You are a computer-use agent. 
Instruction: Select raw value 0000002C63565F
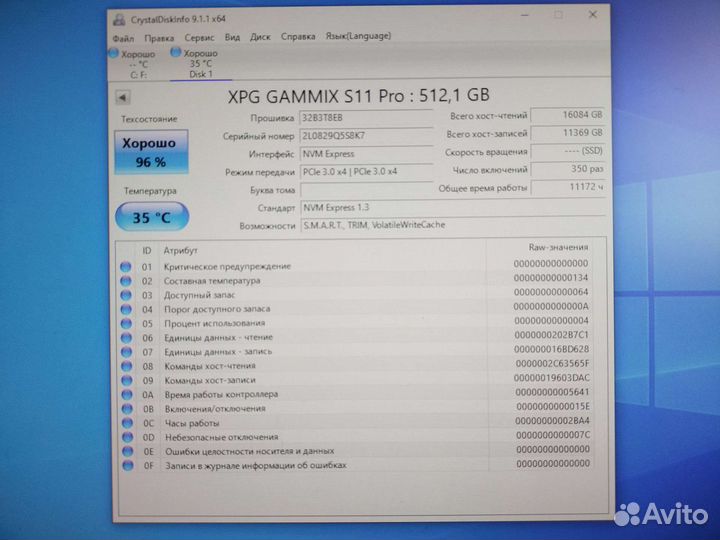pos(552,364)
